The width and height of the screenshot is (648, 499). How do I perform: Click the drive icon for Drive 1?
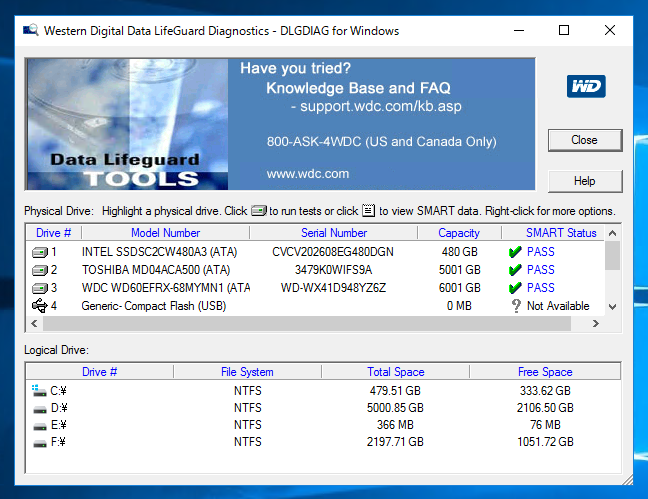[x=40, y=252]
